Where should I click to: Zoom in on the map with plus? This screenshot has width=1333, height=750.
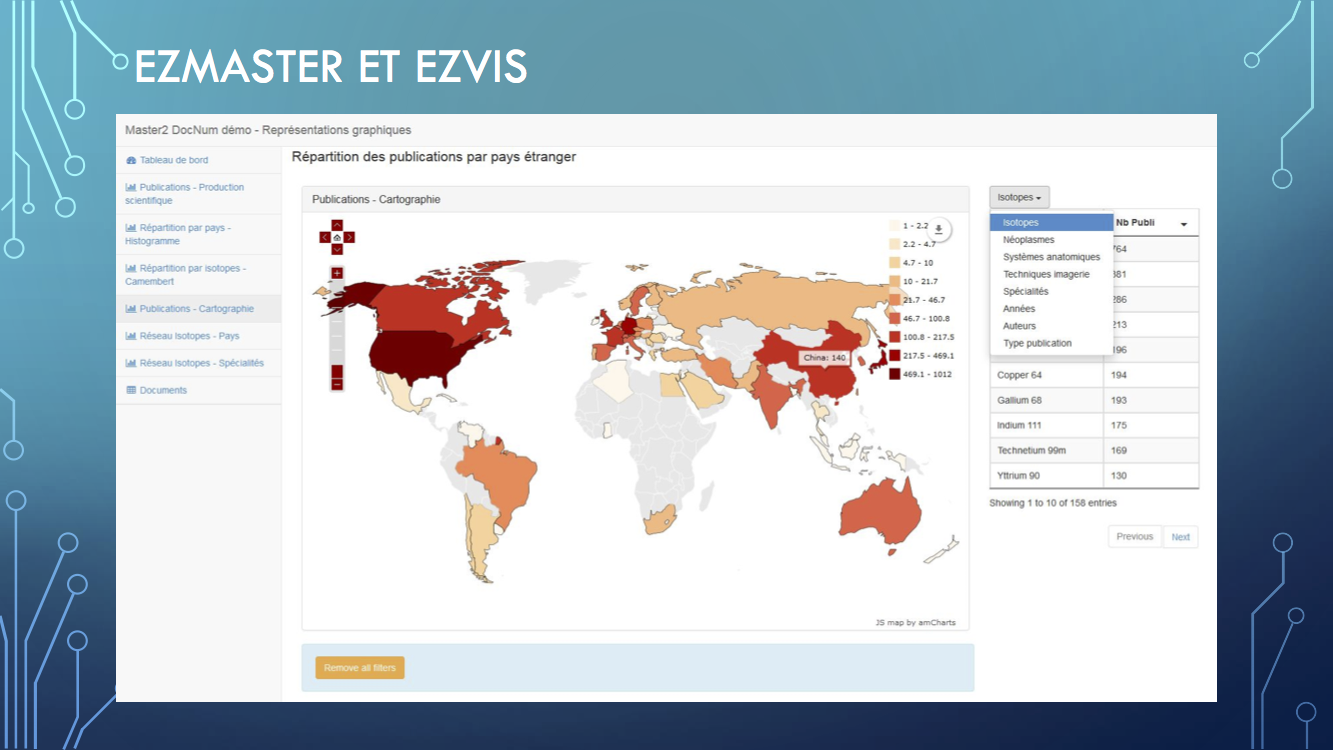337,273
